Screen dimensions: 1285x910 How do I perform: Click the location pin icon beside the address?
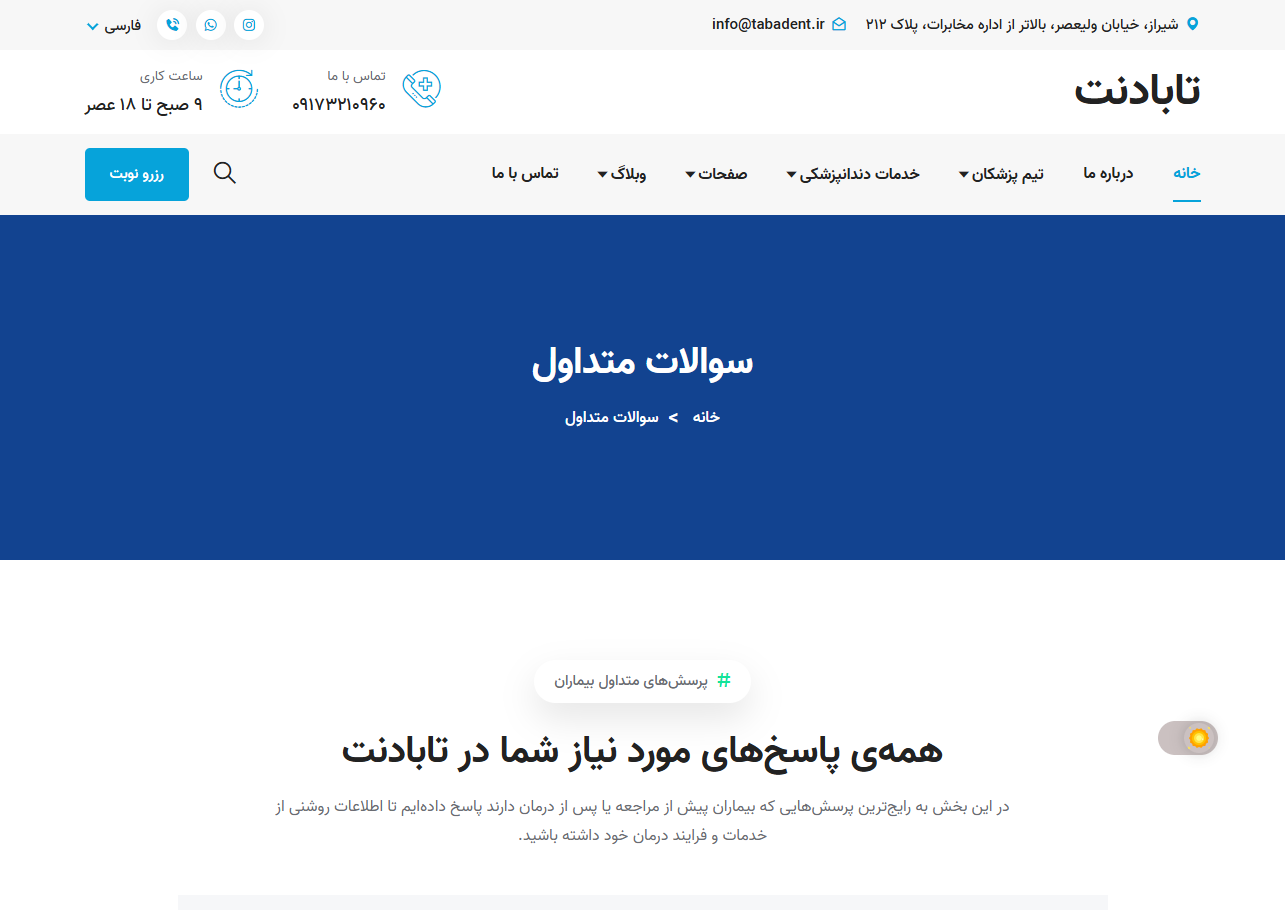(1191, 24)
